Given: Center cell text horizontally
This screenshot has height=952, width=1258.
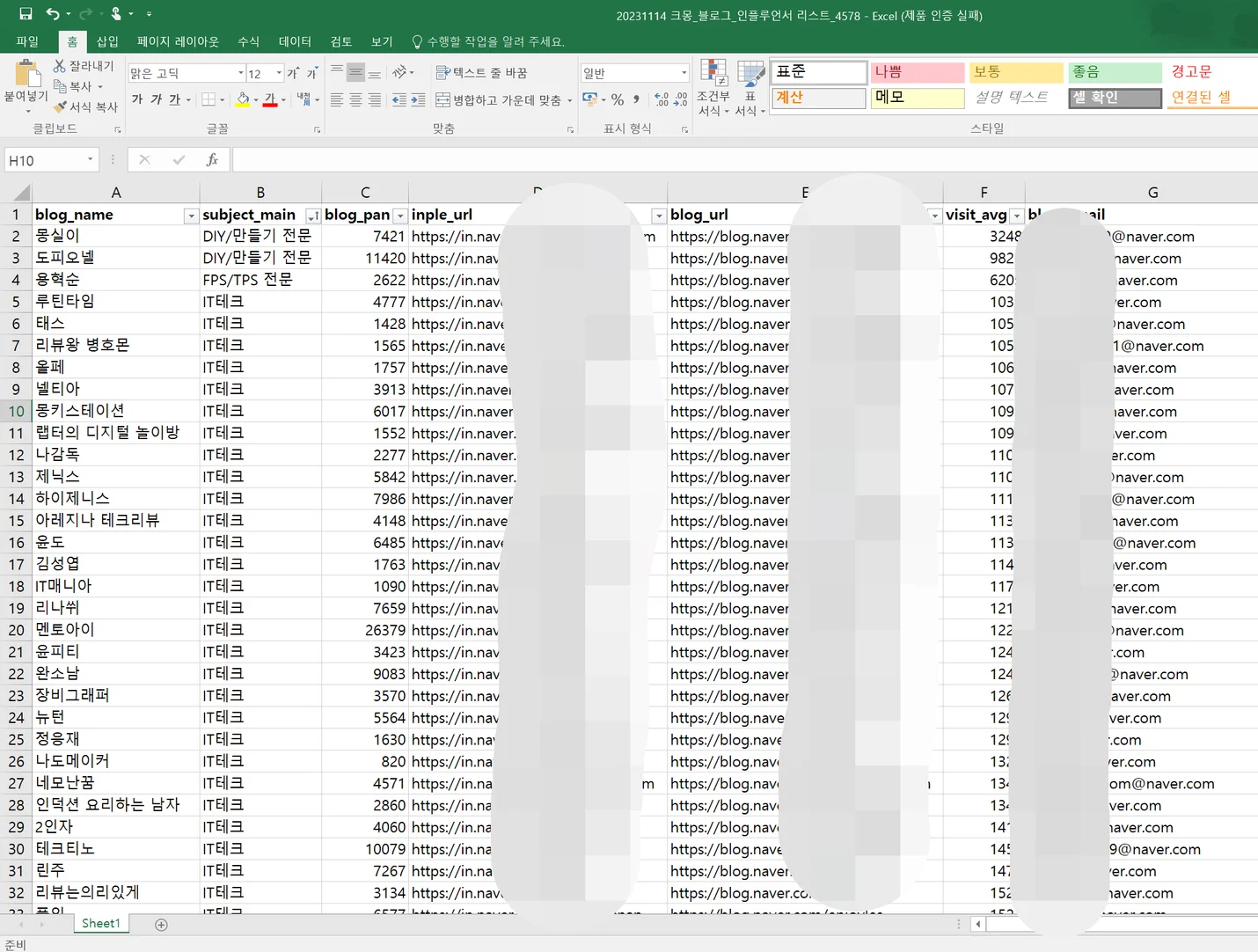Looking at the screenshot, I should coord(355,99).
